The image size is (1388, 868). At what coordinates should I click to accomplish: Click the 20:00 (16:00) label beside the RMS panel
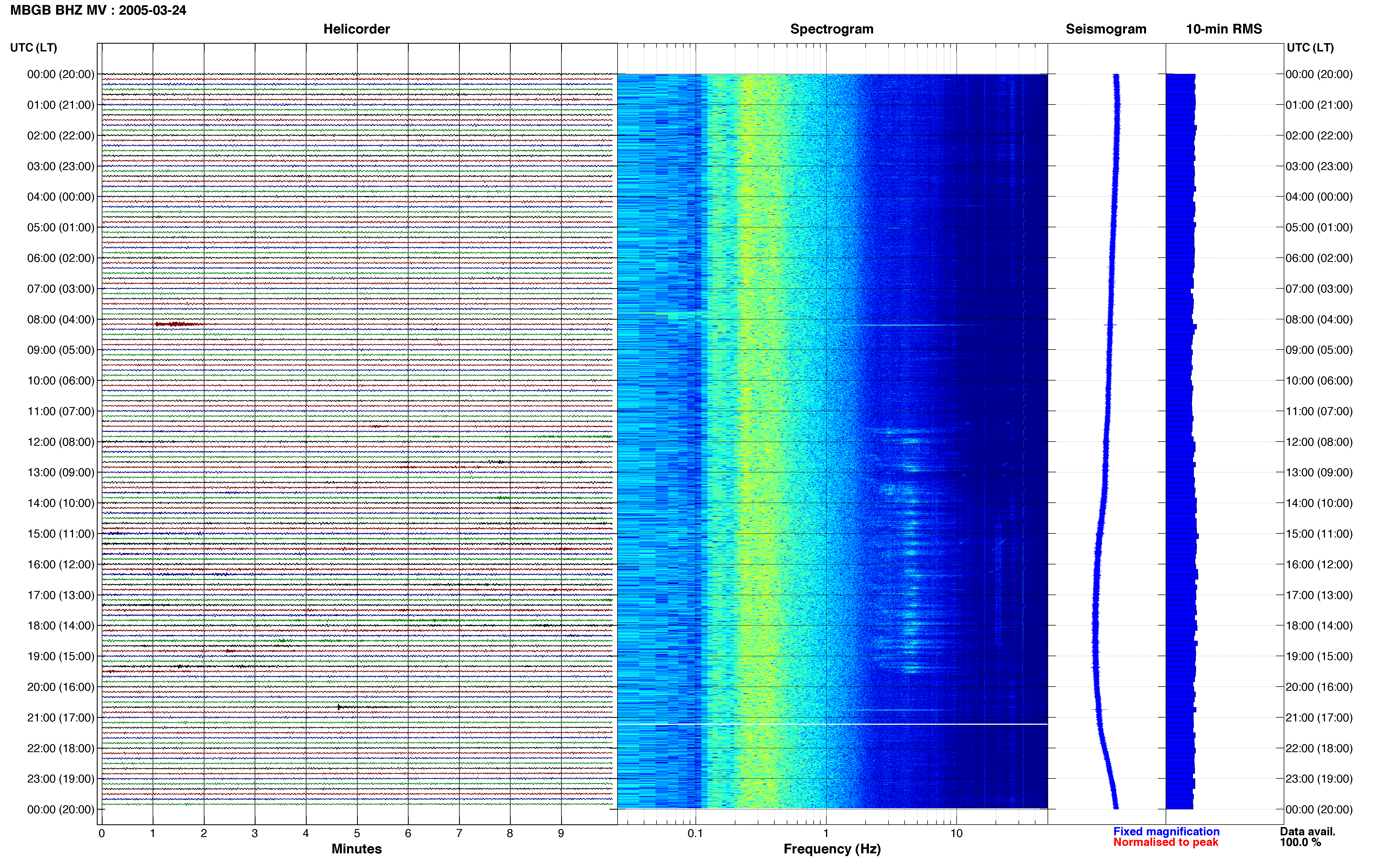[x=1319, y=687]
